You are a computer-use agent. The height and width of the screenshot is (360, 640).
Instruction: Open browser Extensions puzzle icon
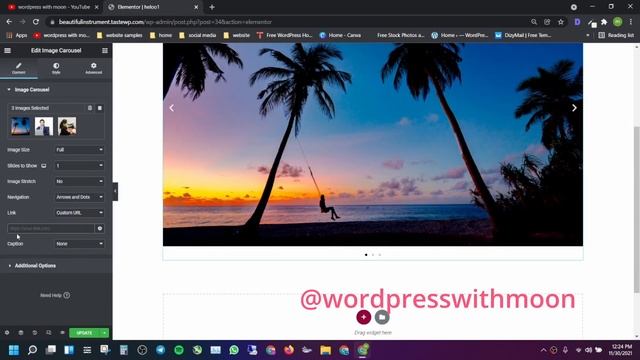[x=604, y=22]
